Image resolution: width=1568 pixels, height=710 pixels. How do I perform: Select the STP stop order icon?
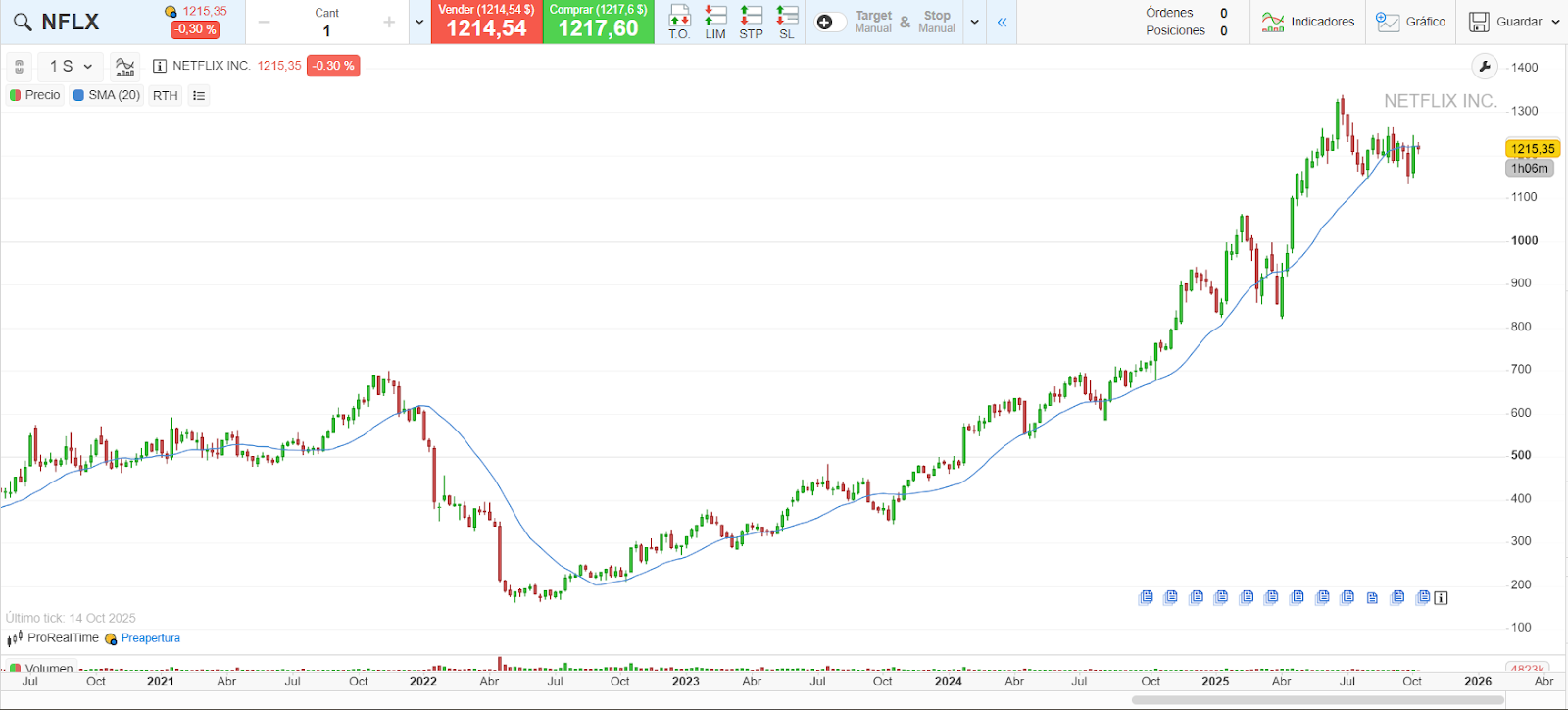[x=751, y=21]
